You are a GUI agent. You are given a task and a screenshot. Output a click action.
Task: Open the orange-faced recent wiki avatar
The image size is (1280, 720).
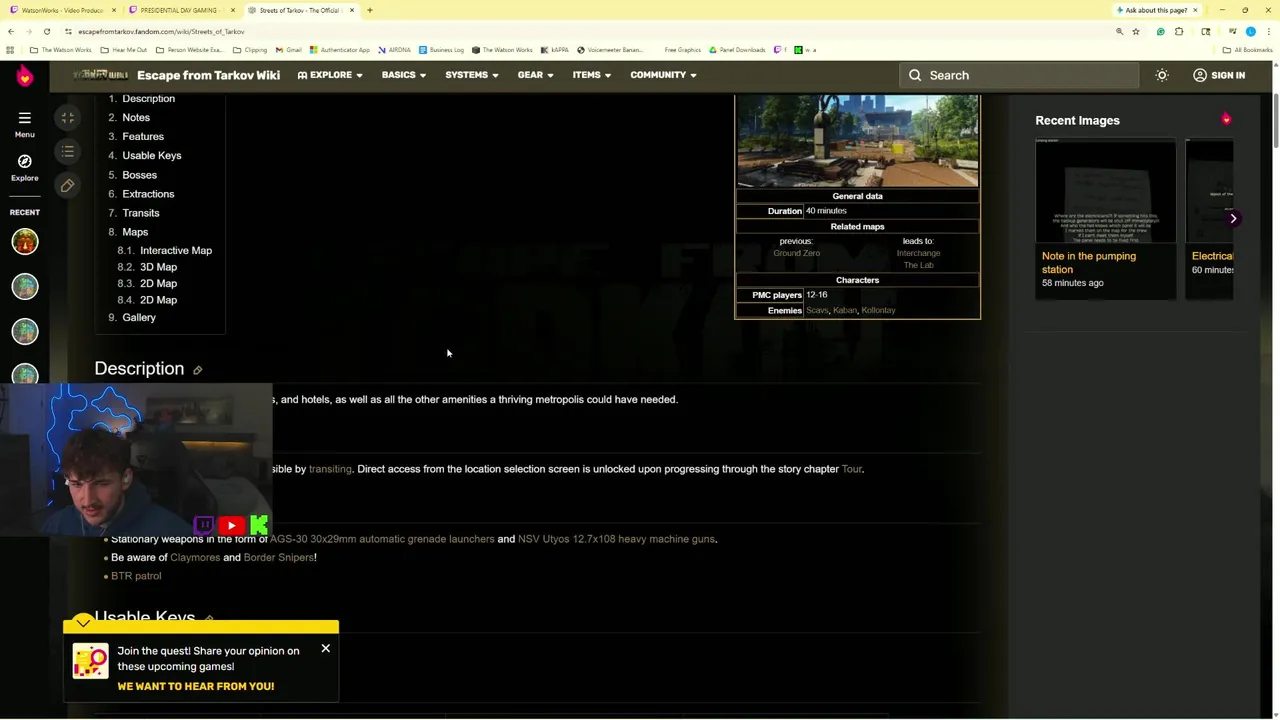[25, 241]
